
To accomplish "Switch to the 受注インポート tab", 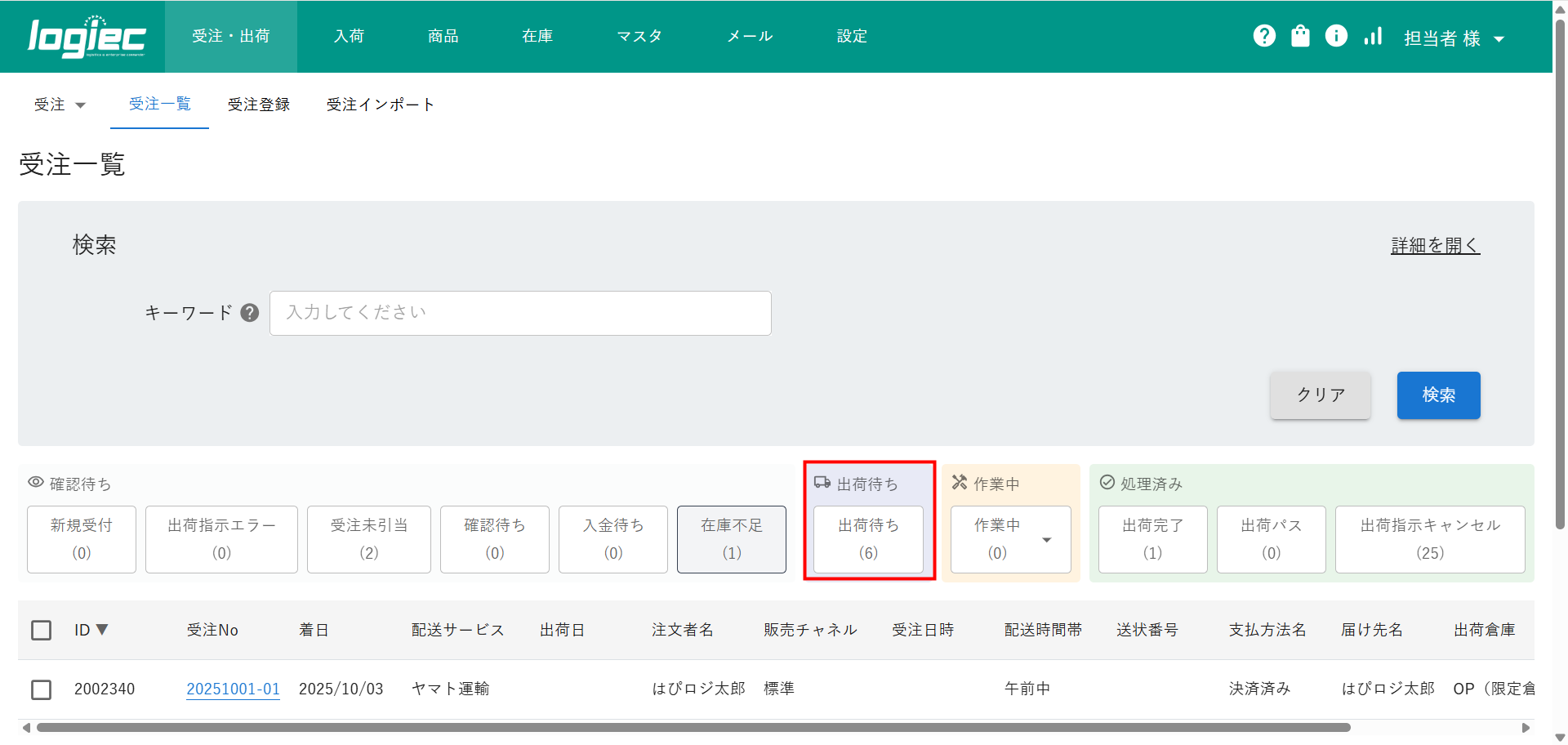I will 380,105.
